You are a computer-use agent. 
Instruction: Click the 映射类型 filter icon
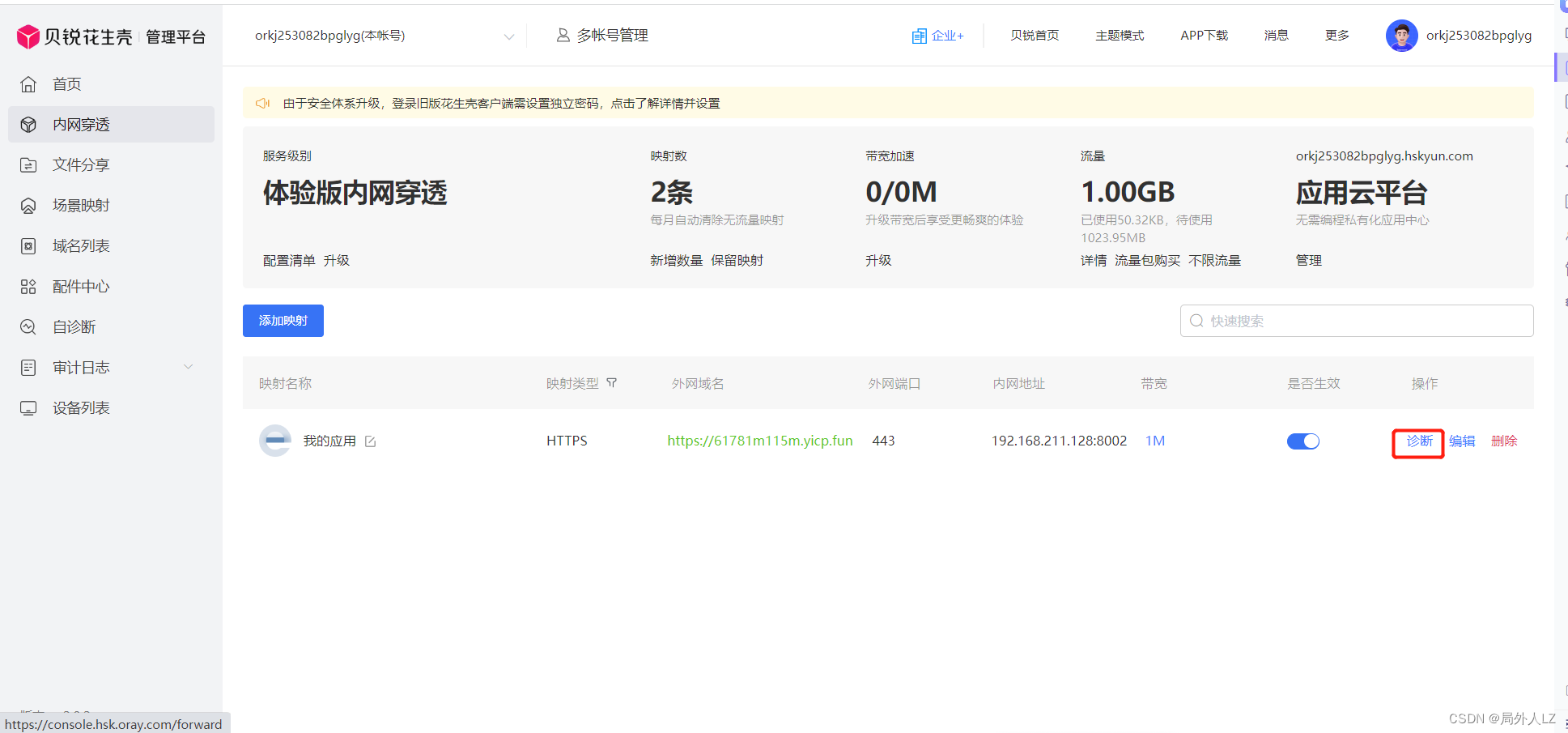[x=611, y=383]
